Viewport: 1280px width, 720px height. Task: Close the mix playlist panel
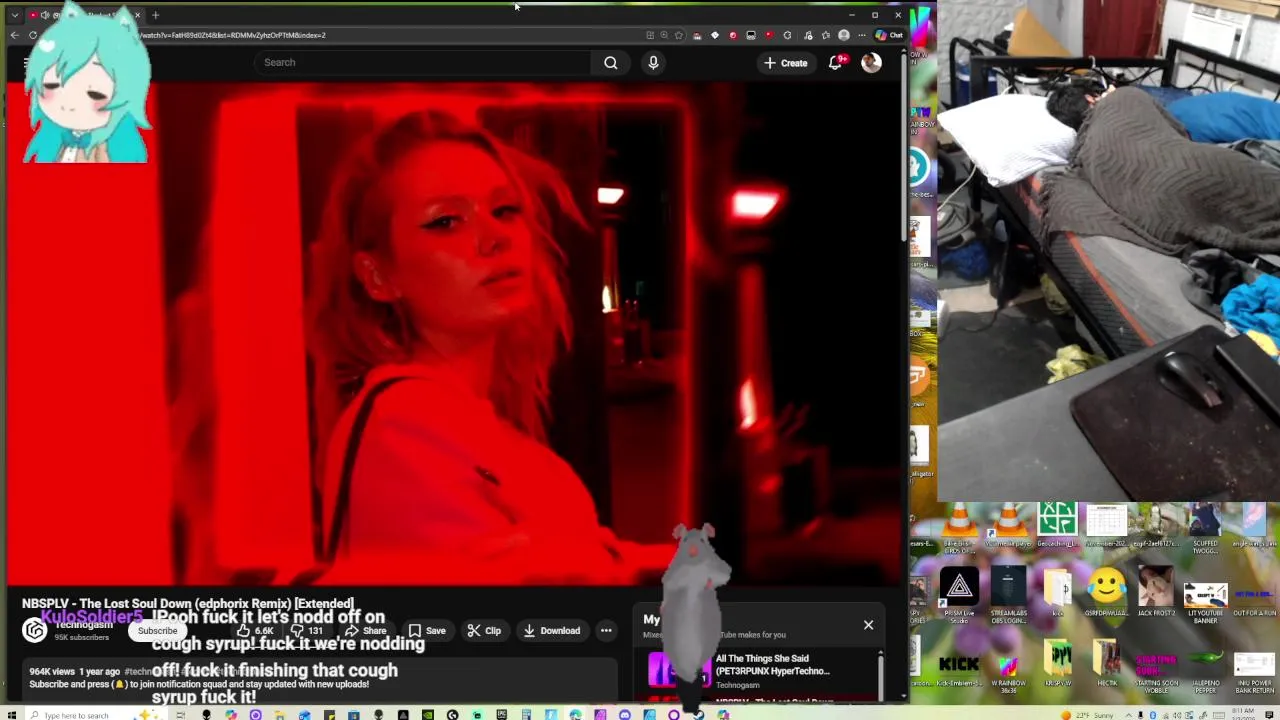(868, 625)
